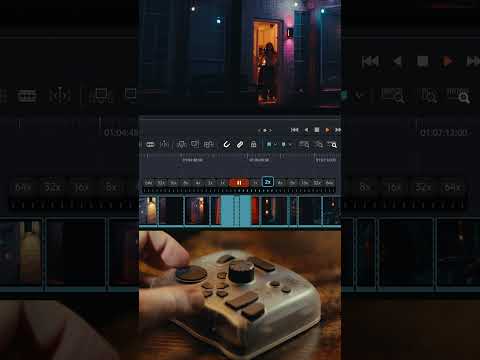Select the highlighted forward 2x speed button
The width and height of the screenshot is (480, 360).
click(268, 182)
